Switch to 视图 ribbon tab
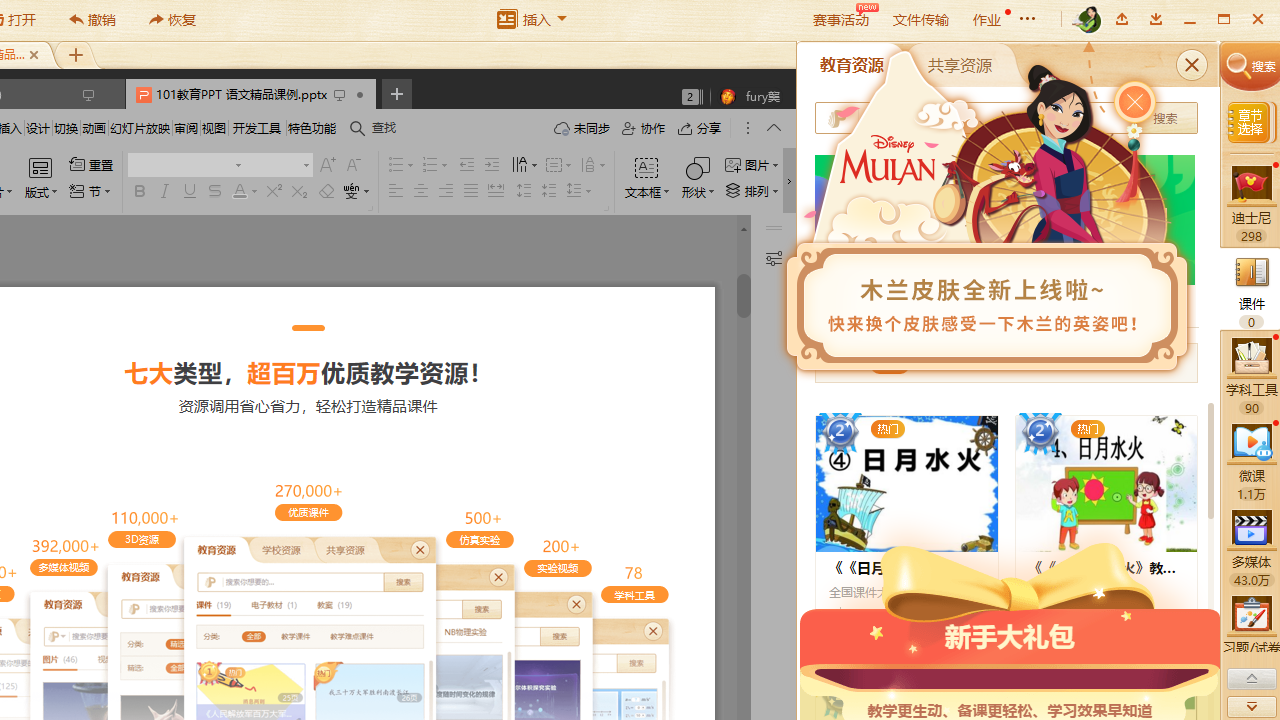1280x720 pixels. pos(214,128)
